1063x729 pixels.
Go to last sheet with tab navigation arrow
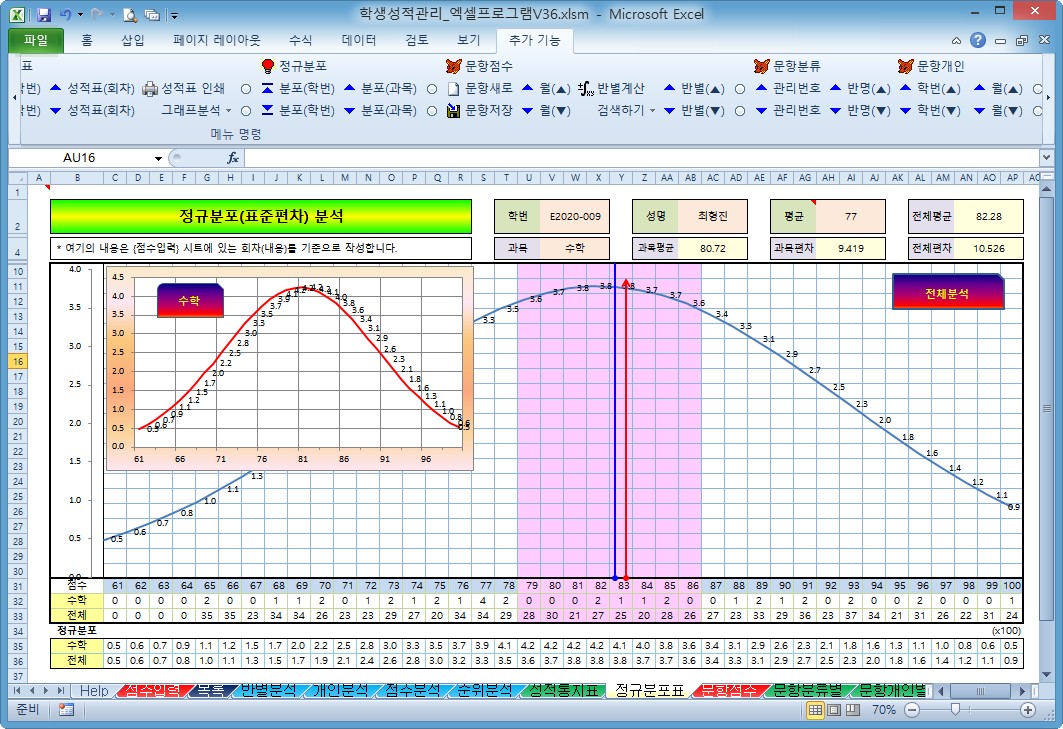[60, 690]
